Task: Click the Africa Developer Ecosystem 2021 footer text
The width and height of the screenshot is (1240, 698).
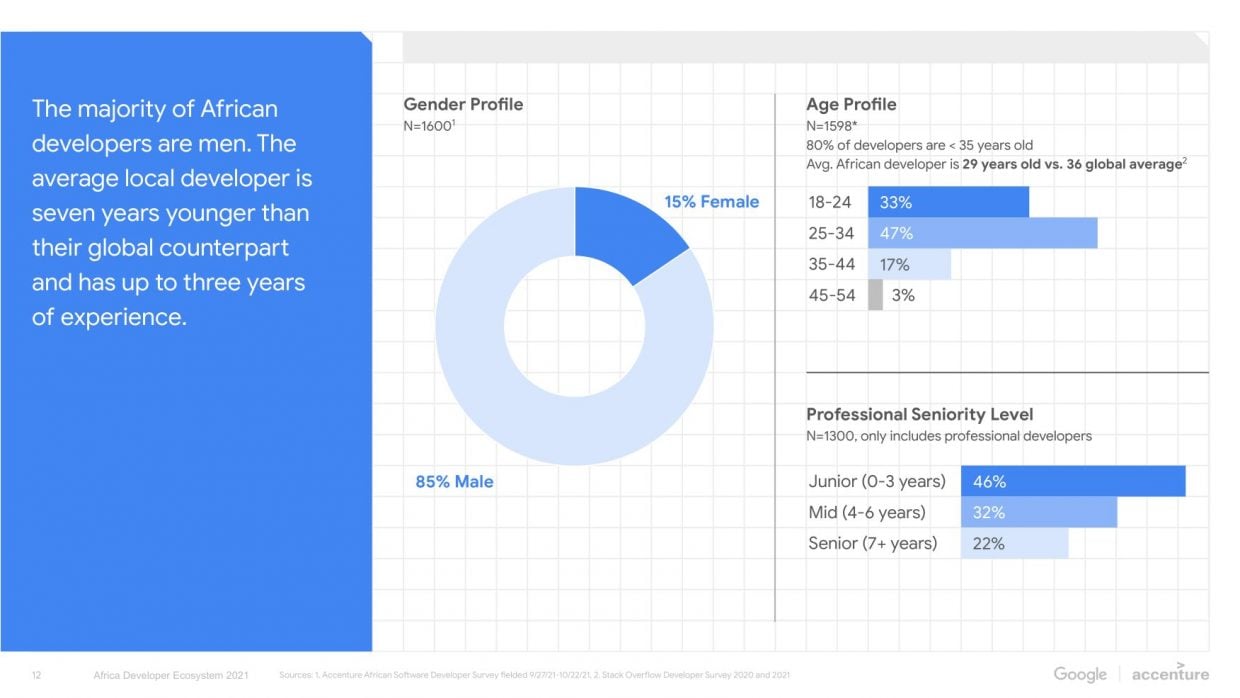Action: point(170,675)
